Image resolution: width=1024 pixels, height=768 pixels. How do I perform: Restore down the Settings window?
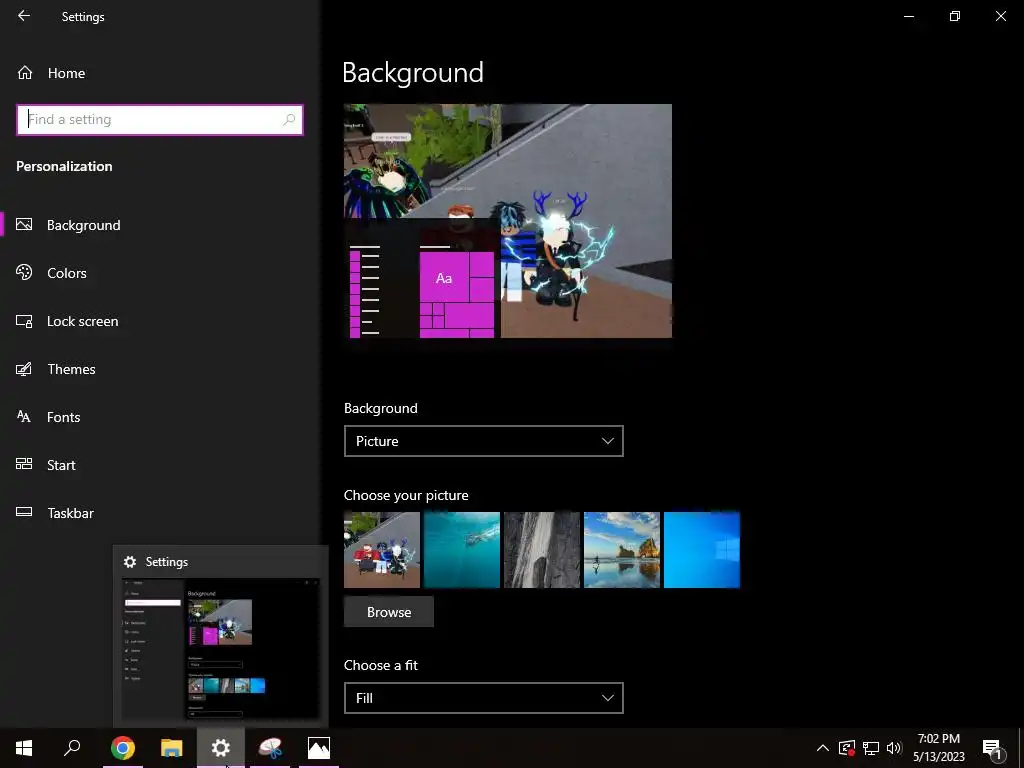click(x=955, y=16)
